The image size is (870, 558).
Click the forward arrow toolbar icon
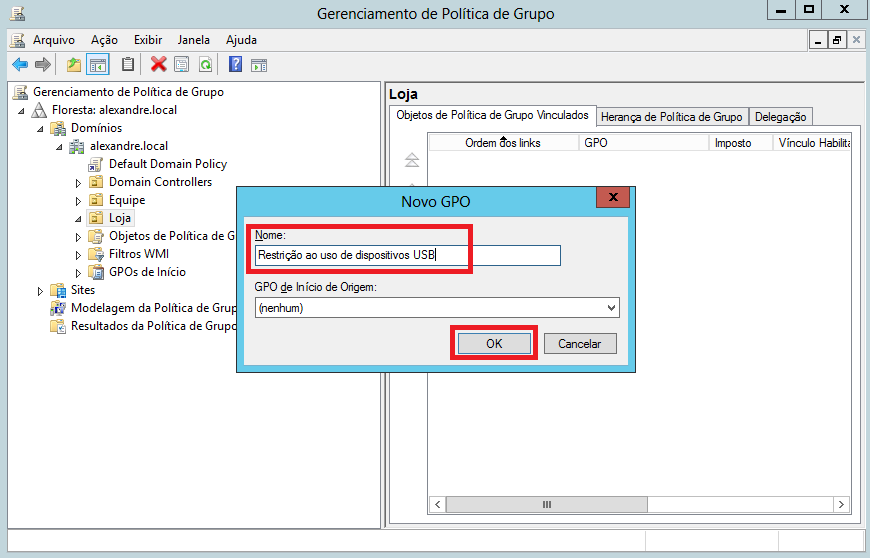pyautogui.click(x=43, y=65)
